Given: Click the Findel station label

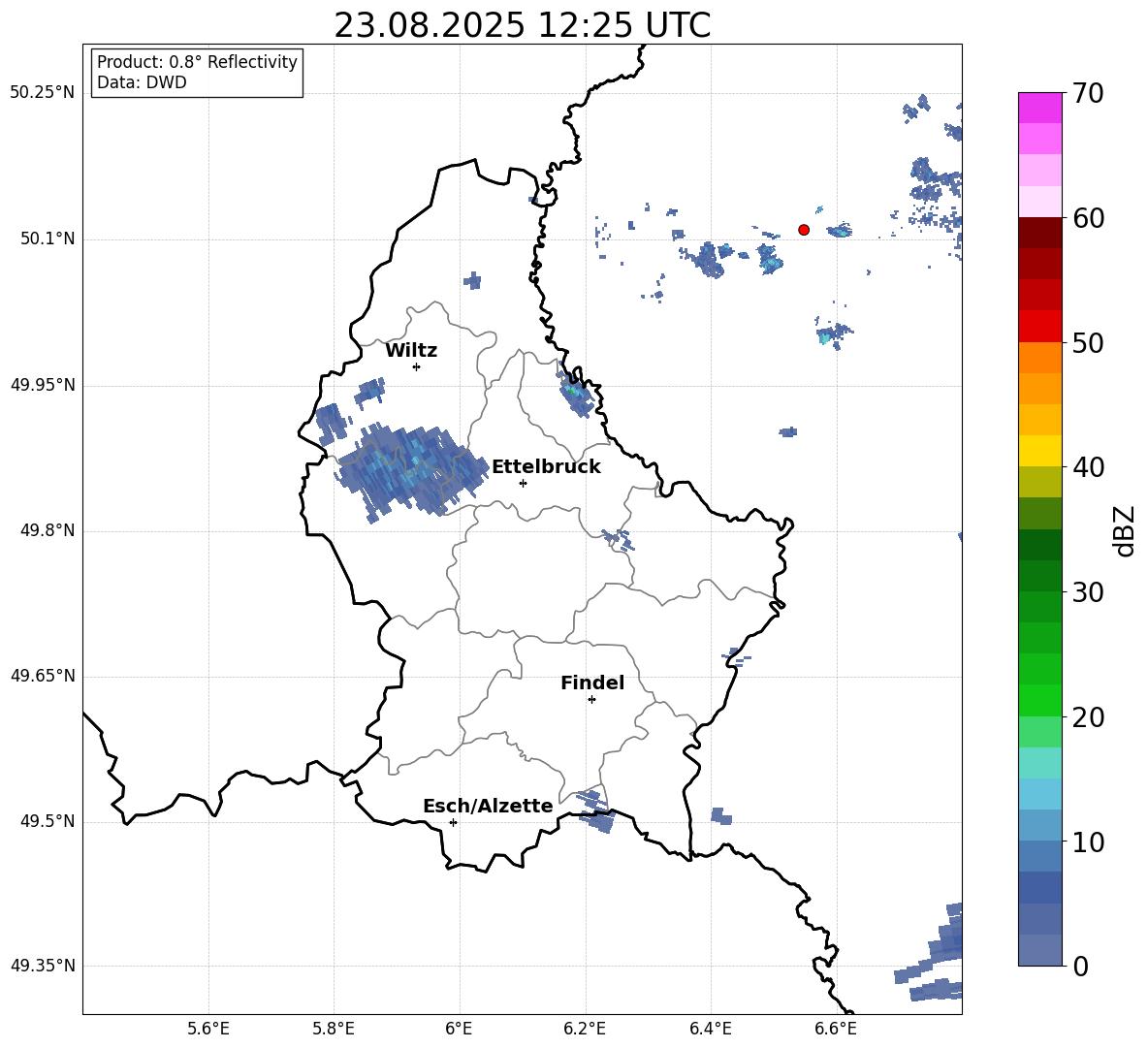Looking at the screenshot, I should pos(592,683).
